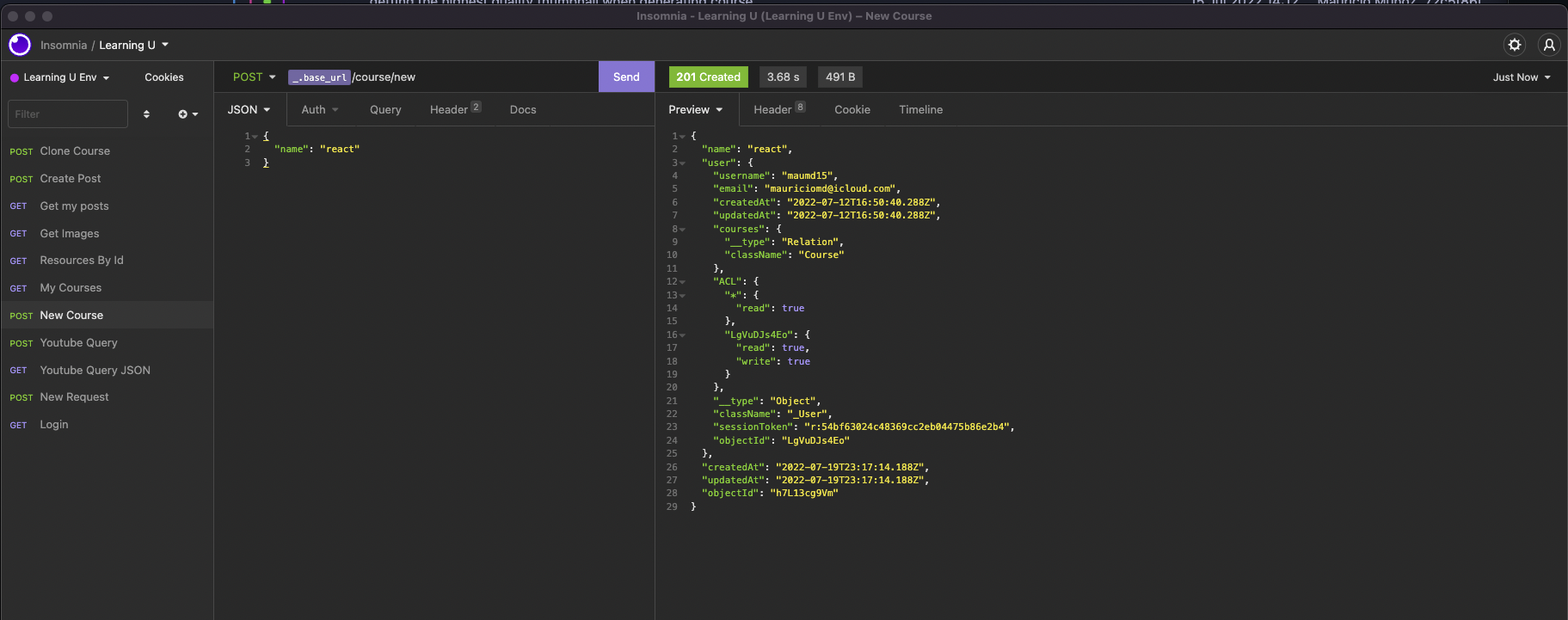This screenshot has width=1568, height=620.
Task: Select the Youtube Query JSON request
Action: pos(107,370)
